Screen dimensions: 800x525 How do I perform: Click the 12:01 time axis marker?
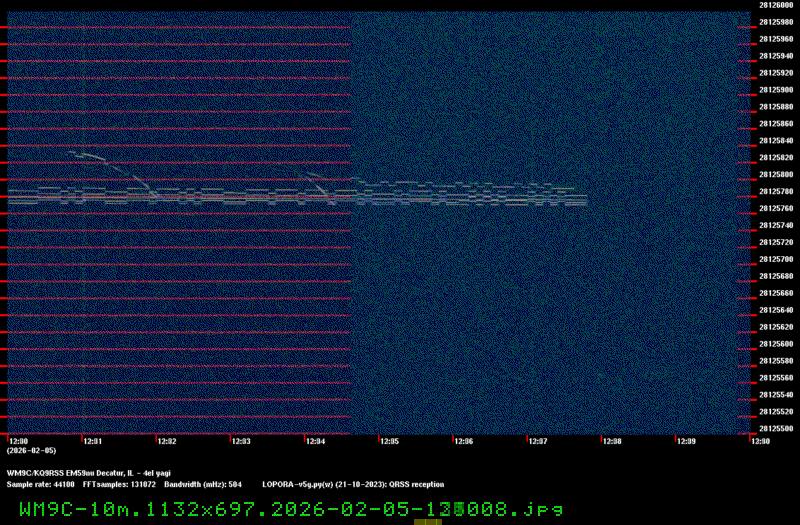92,441
